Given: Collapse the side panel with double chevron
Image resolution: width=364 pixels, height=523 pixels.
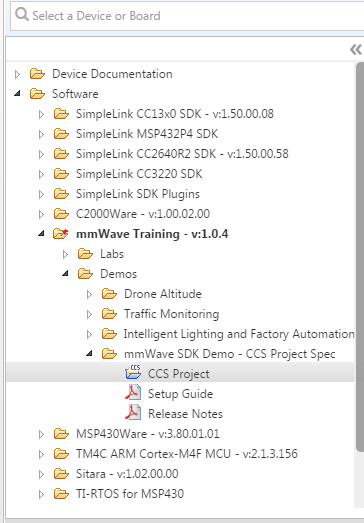Looking at the screenshot, I should coord(356,49).
